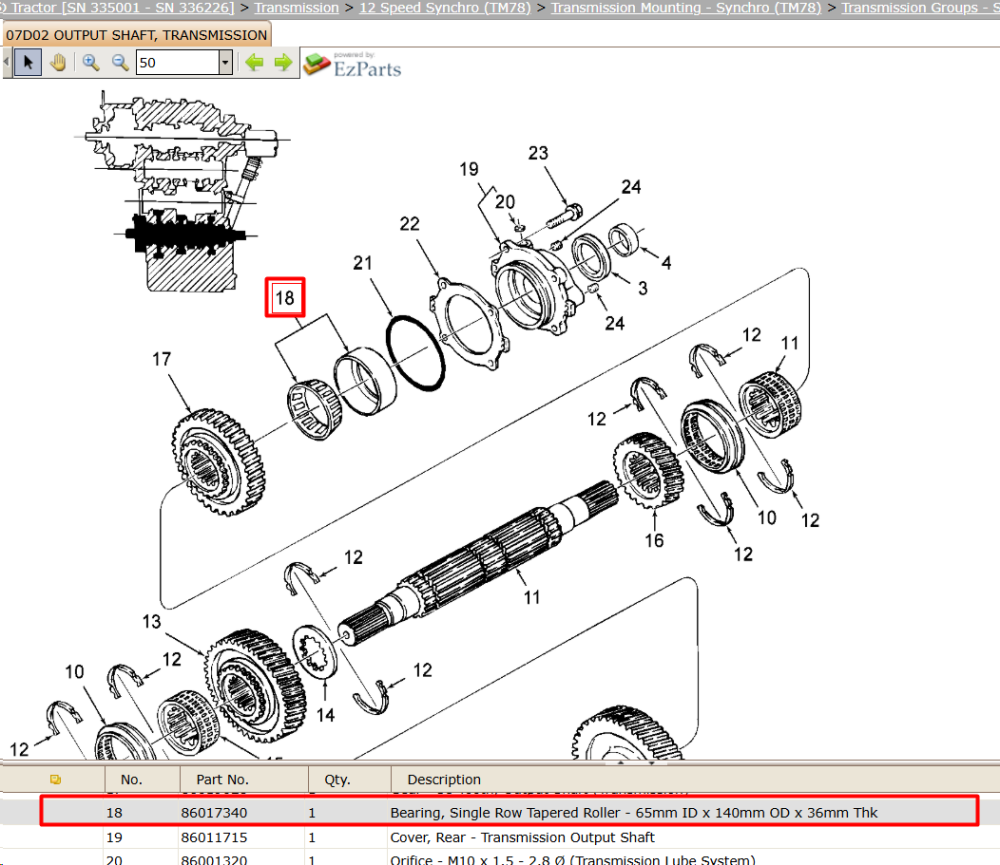1000x865 pixels.
Task: Select part number 86001320
Action: coord(214,859)
